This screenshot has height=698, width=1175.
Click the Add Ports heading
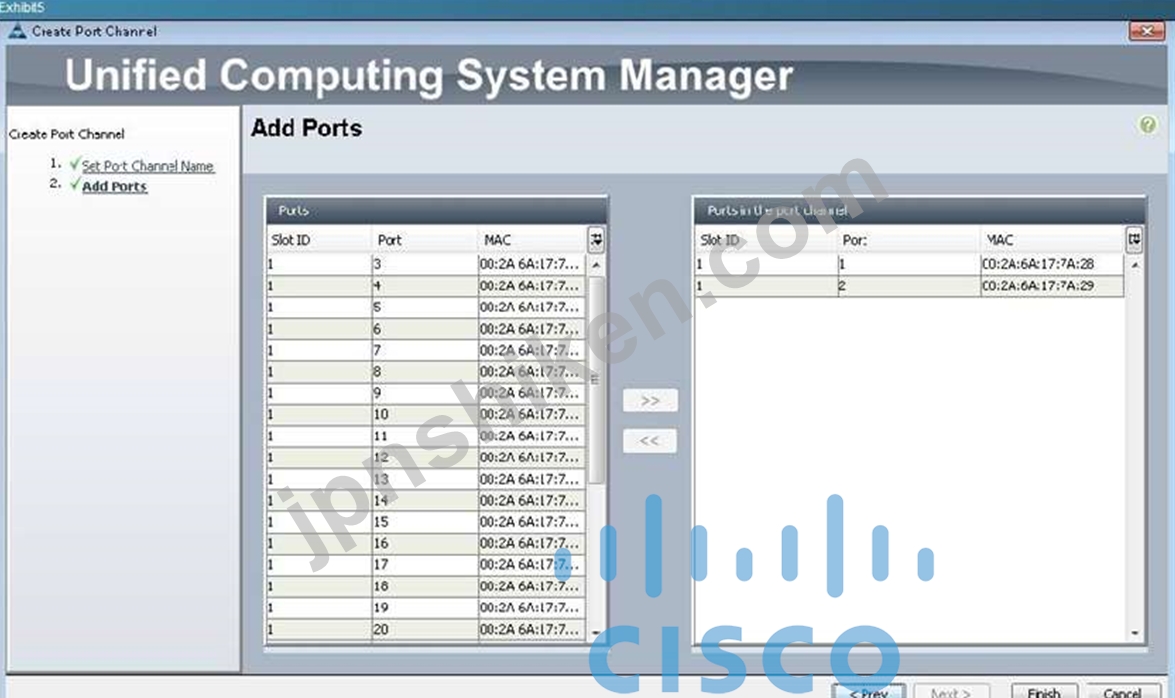[306, 128]
